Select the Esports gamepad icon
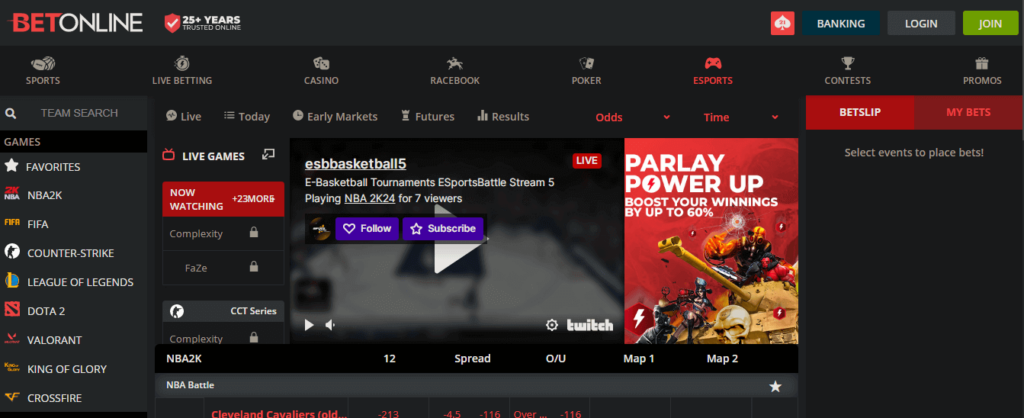 712,64
